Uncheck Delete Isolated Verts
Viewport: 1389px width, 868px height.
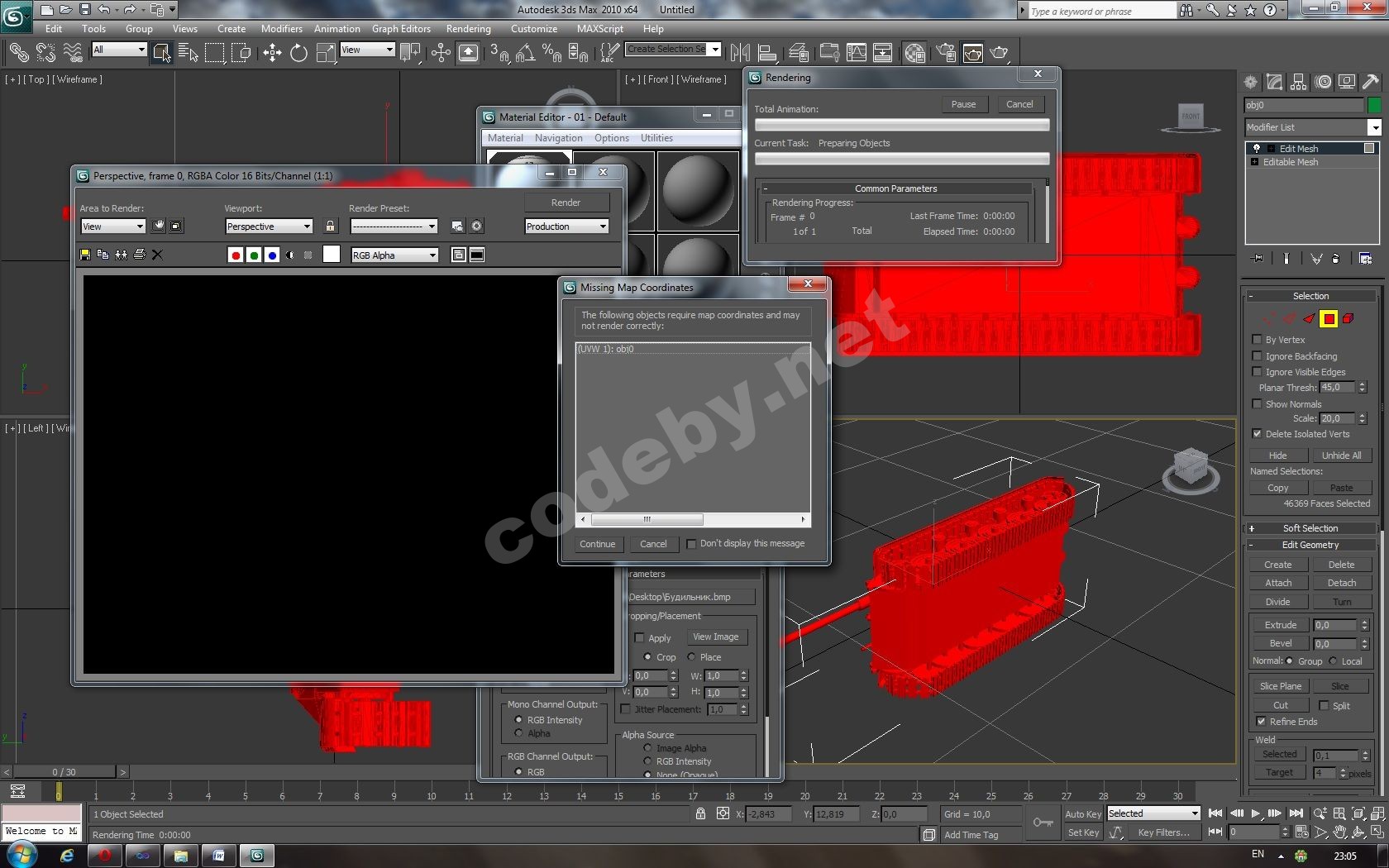pyautogui.click(x=1257, y=433)
